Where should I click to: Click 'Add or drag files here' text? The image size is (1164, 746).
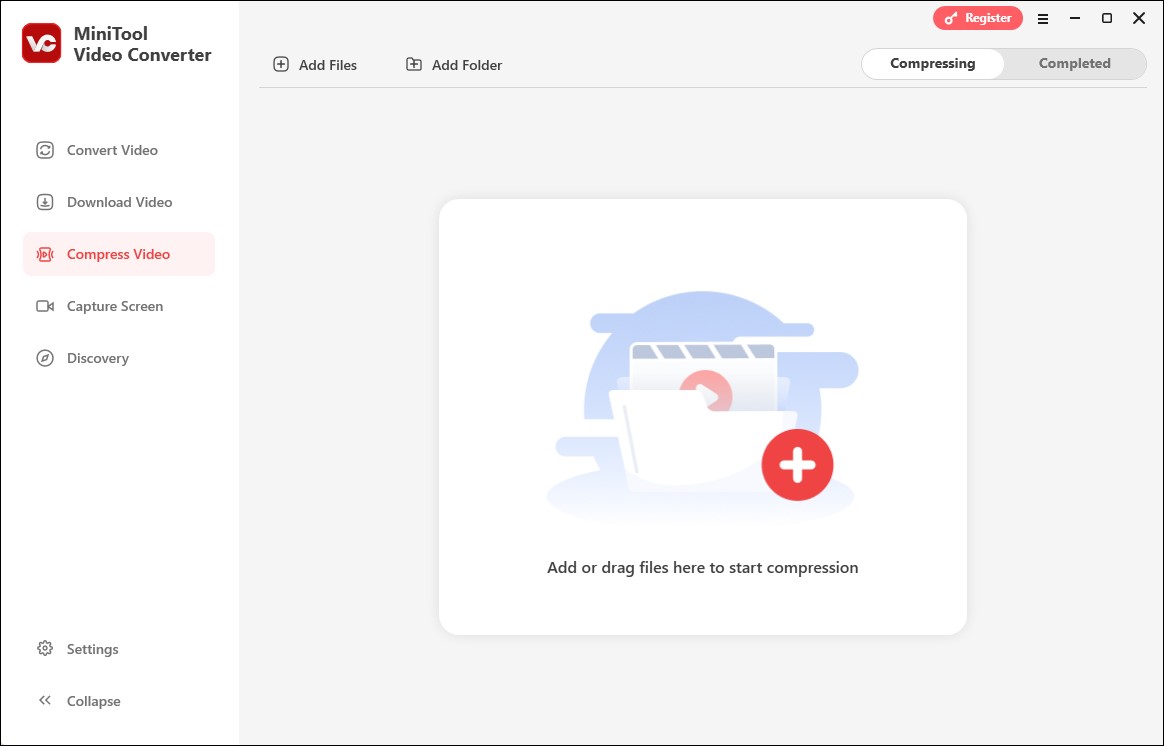coord(702,568)
